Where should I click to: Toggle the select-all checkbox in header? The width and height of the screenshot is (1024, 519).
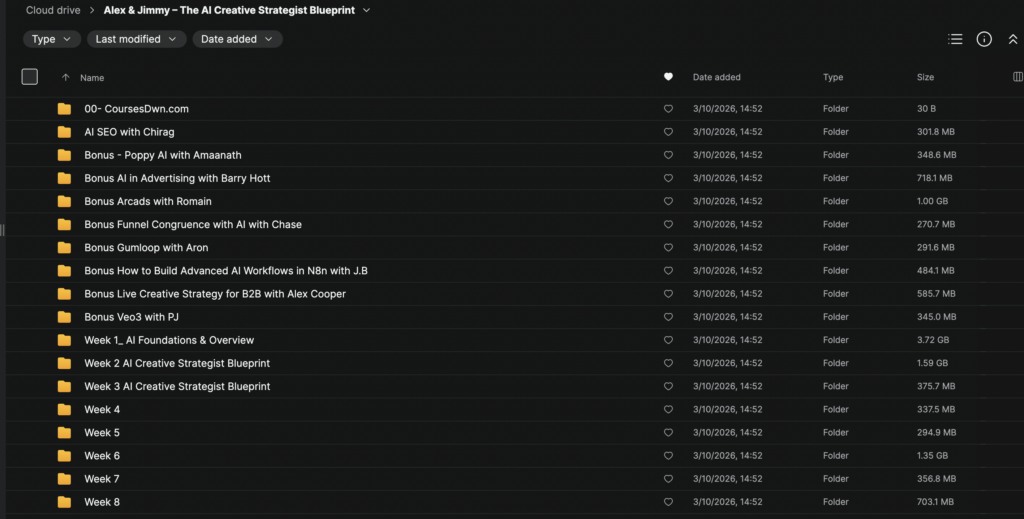tap(30, 77)
